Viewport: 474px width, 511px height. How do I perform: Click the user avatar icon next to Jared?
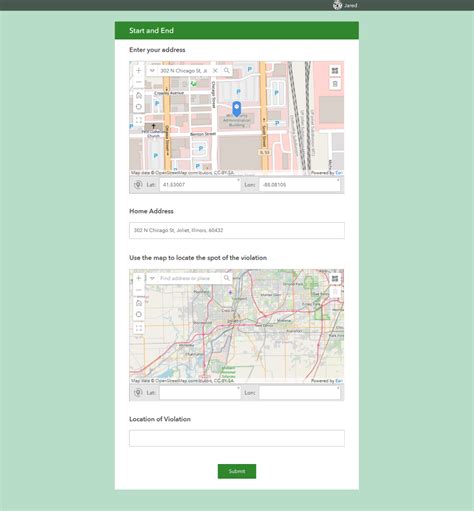[337, 5]
